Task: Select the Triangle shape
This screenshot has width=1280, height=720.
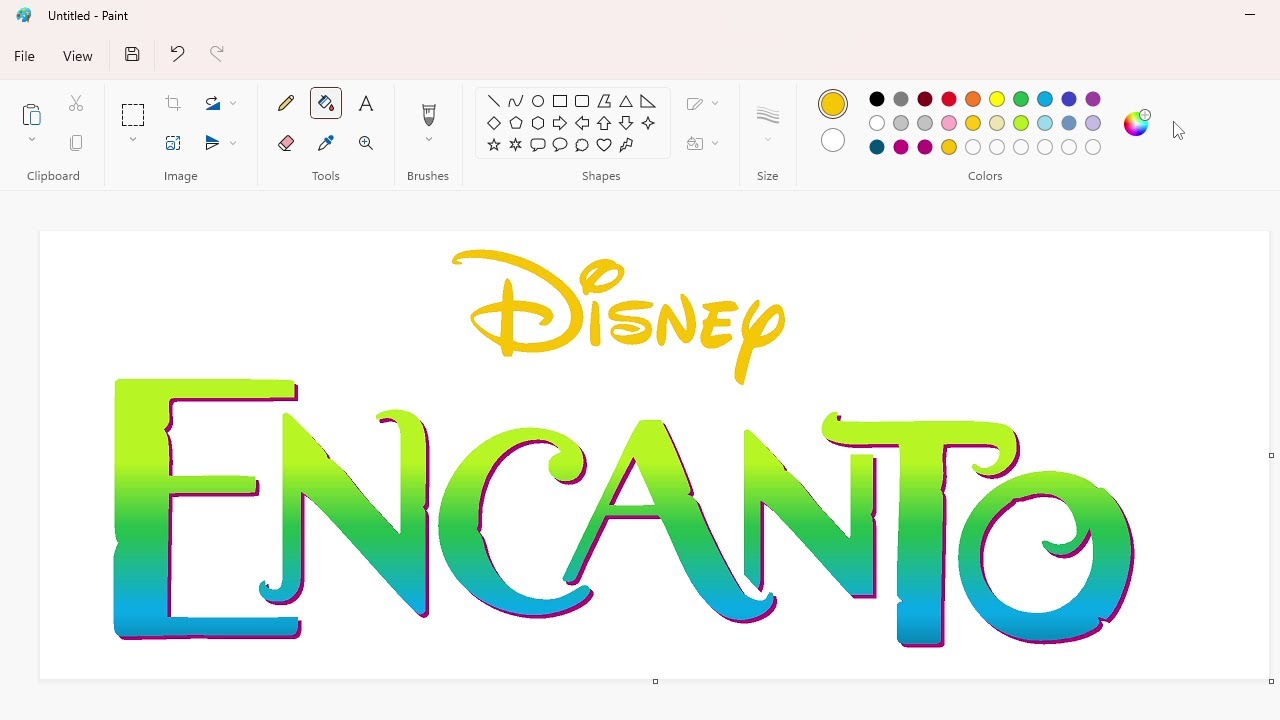Action: pyautogui.click(x=626, y=101)
